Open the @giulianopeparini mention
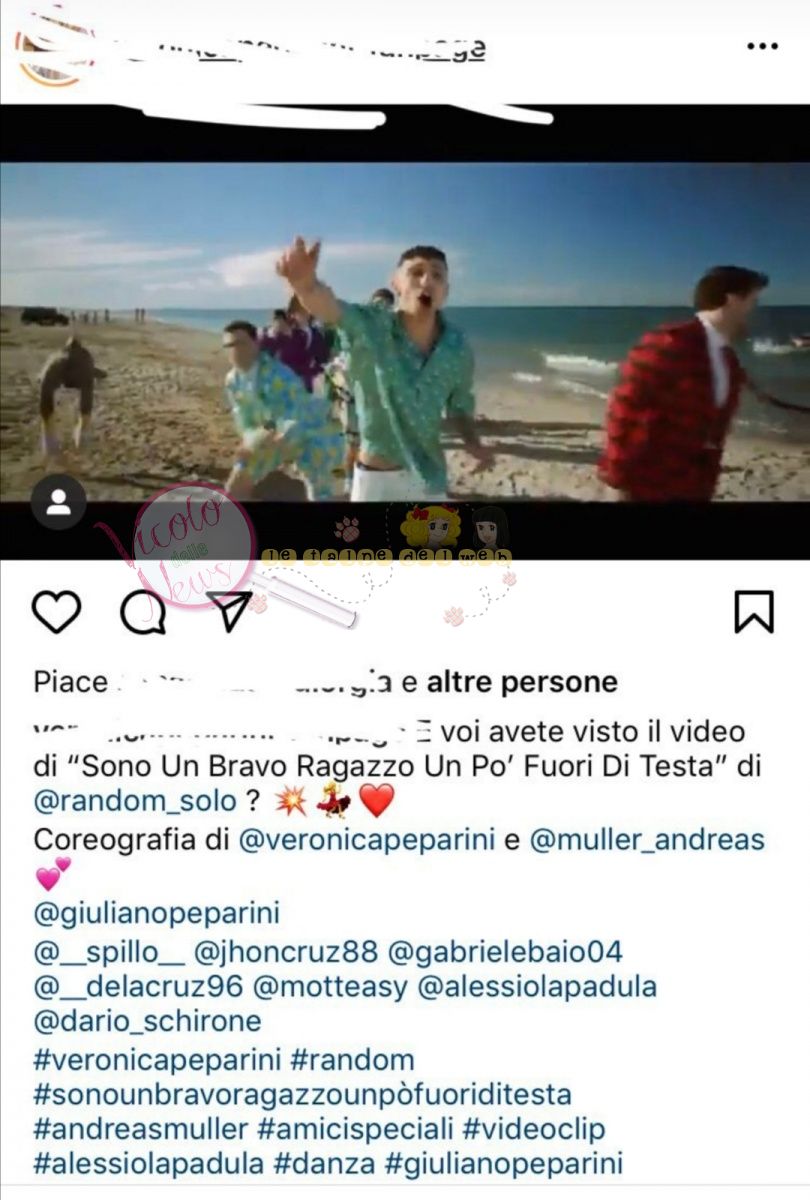The image size is (810, 1200). tap(157, 914)
